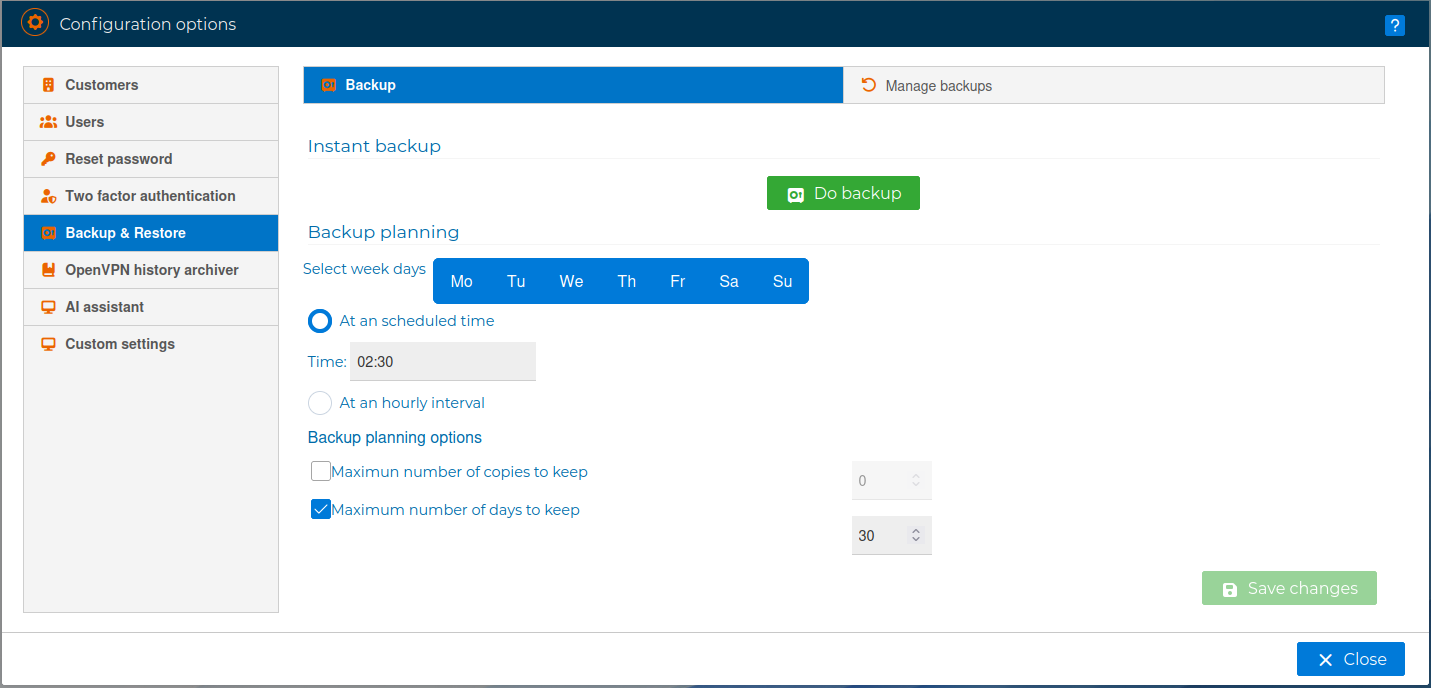Click stepper arrows on copies-to-keep field

(915, 481)
